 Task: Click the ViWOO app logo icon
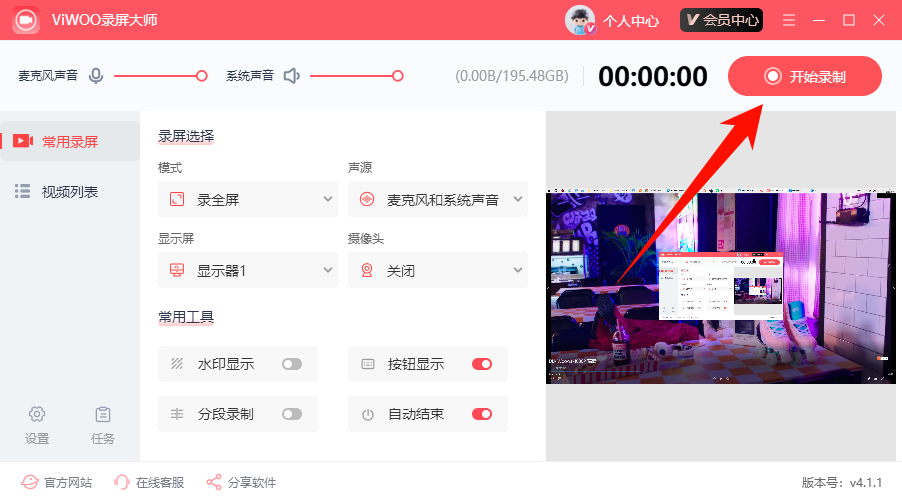[x=25, y=20]
